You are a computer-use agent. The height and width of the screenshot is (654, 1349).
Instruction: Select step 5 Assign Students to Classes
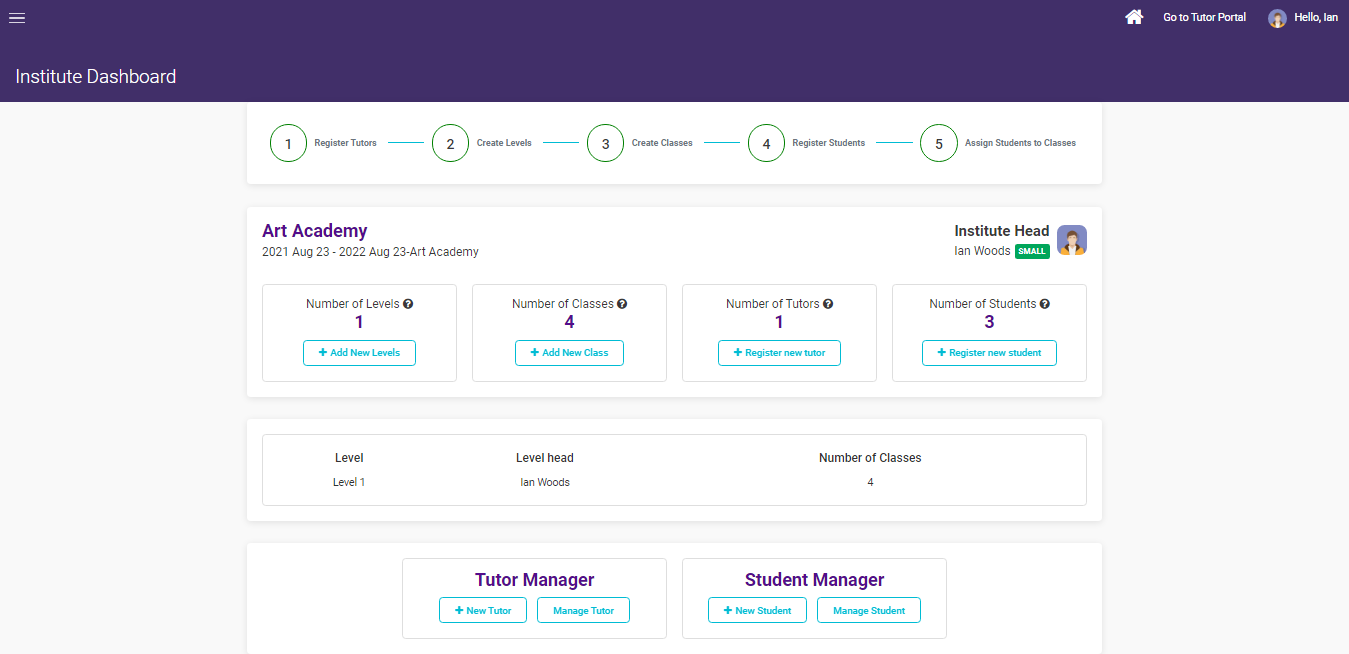(x=938, y=142)
